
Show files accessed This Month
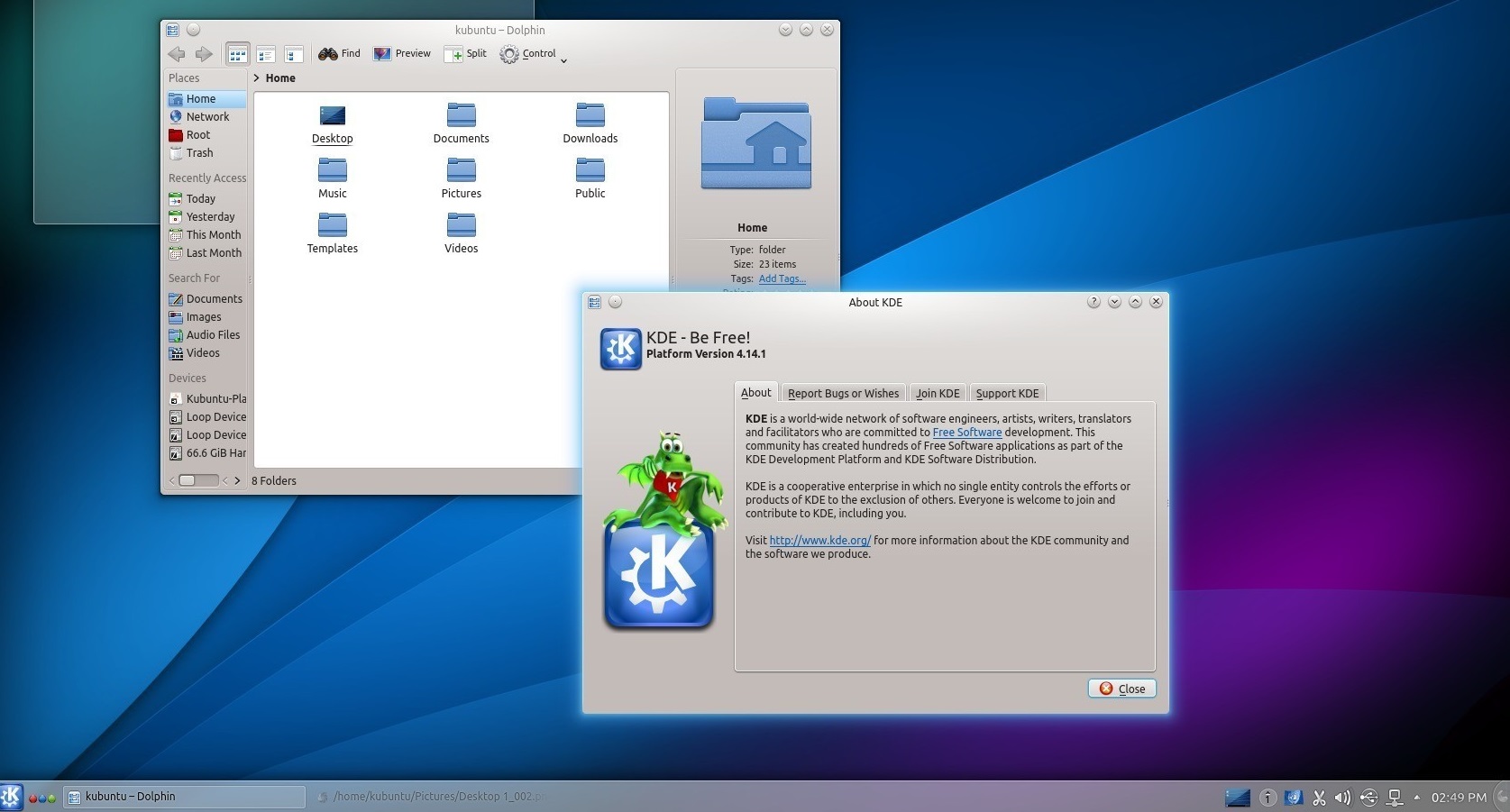[x=206, y=235]
